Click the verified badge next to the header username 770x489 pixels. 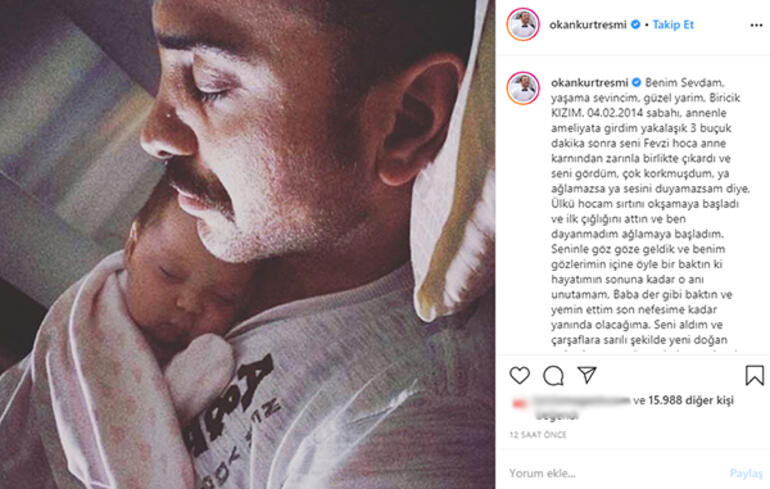tap(635, 24)
